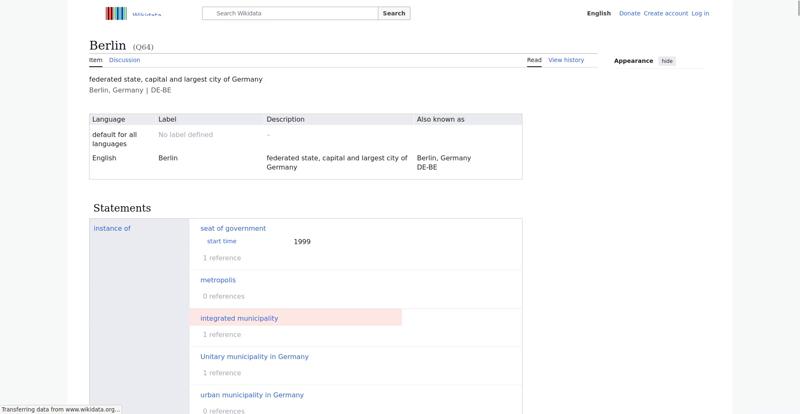Click 'default for all languages' row label
This screenshot has width=800, height=414.
(x=115, y=139)
